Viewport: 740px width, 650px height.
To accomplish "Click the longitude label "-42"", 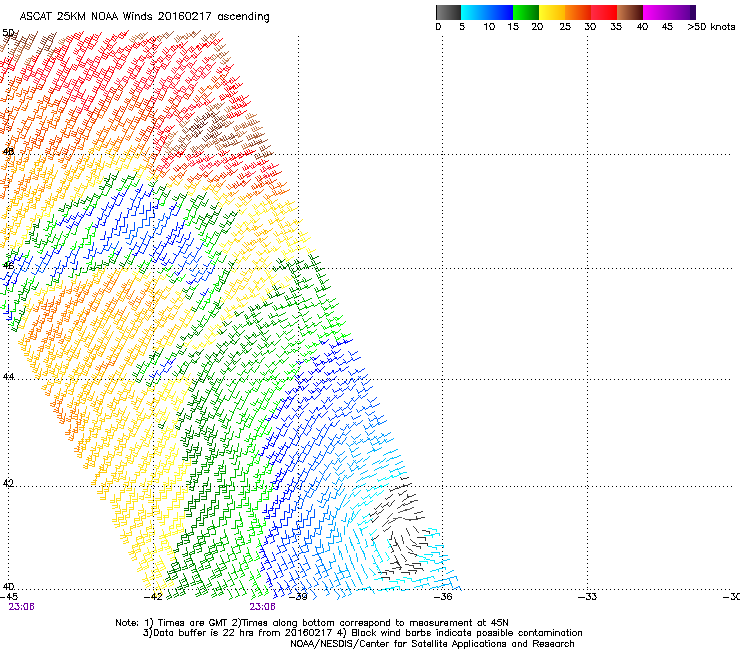I will (153, 597).
